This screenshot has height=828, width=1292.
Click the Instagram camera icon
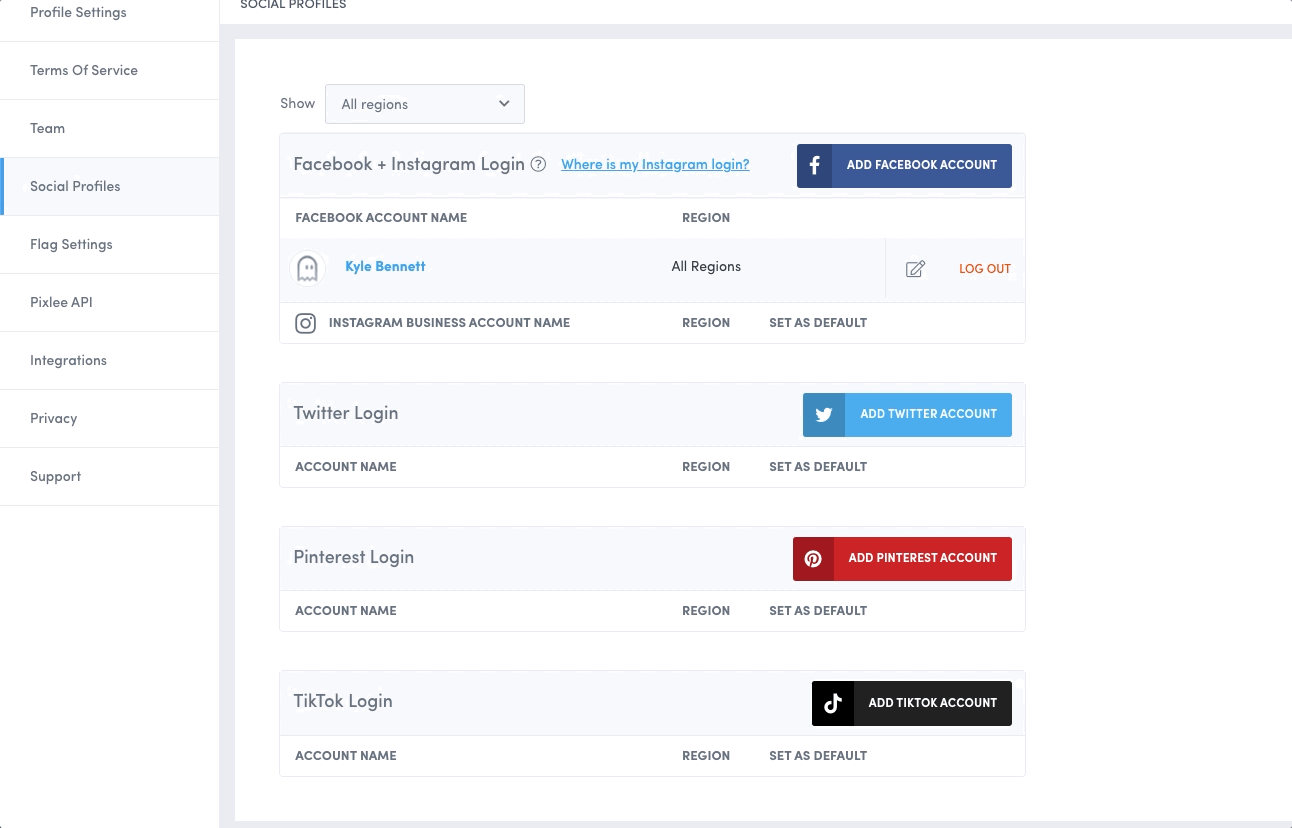(306, 323)
